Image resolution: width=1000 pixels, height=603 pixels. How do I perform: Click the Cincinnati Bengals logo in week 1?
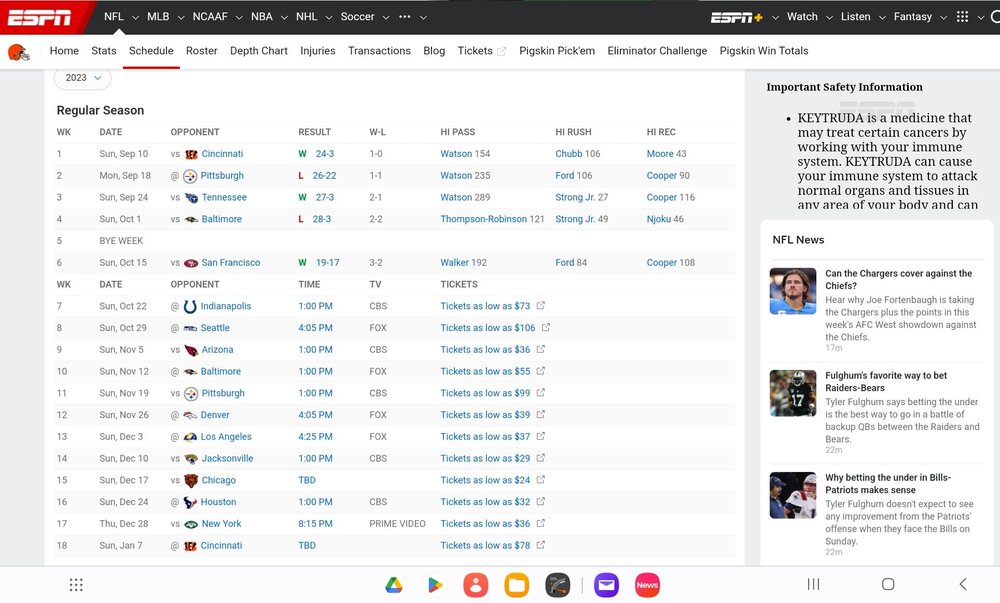191,154
